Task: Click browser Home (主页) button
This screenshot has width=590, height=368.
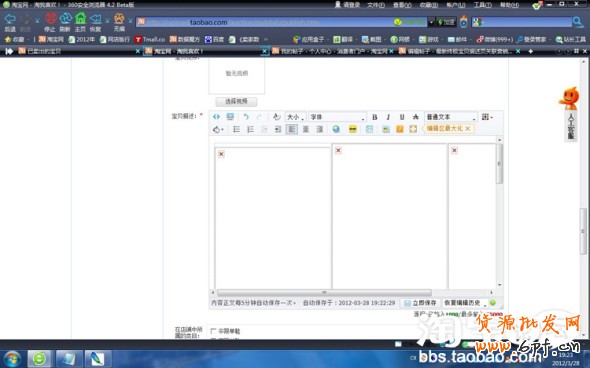Action: pos(80,21)
